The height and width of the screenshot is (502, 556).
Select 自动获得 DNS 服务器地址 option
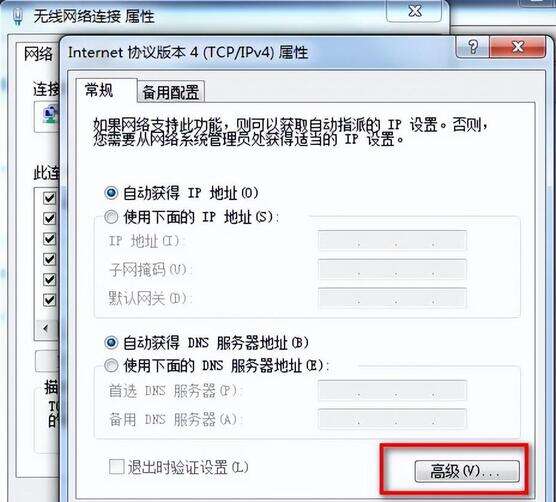point(111,343)
